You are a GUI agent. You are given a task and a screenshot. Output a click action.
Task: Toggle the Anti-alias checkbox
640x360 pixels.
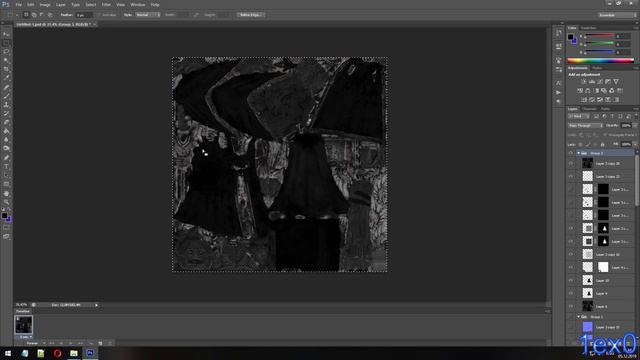point(99,15)
